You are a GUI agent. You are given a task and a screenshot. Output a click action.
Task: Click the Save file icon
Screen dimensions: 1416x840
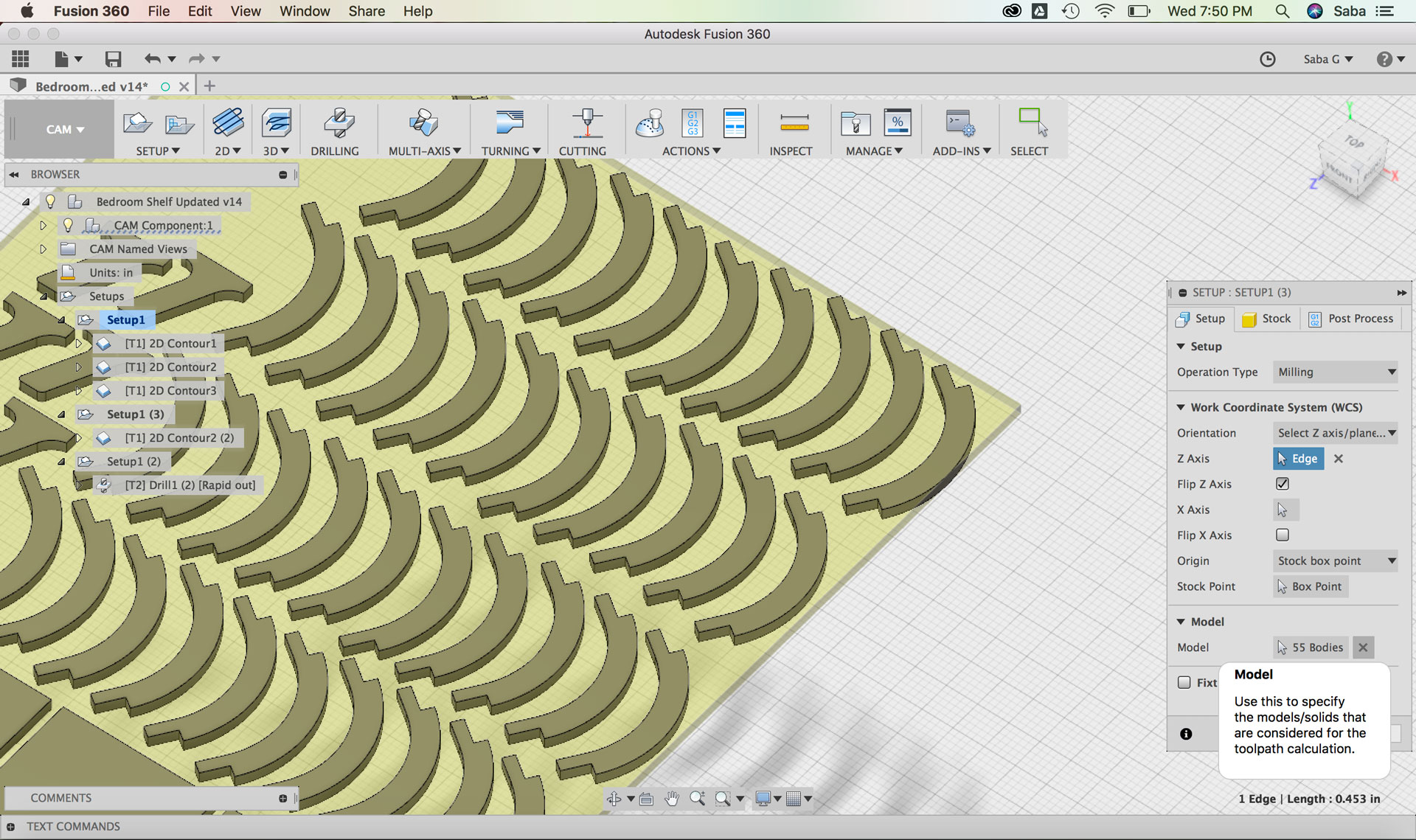113,59
